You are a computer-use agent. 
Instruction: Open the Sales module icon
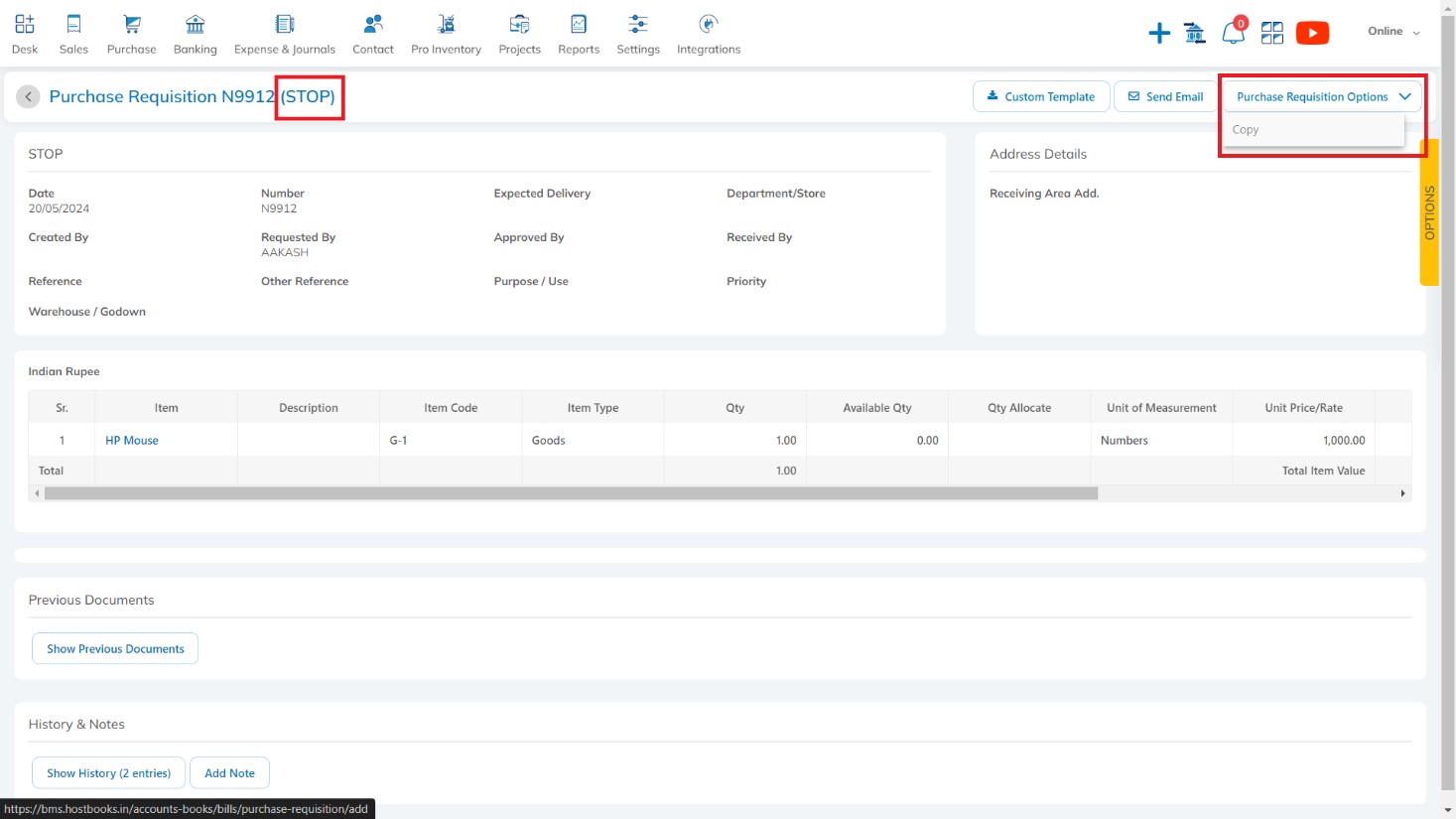73,25
